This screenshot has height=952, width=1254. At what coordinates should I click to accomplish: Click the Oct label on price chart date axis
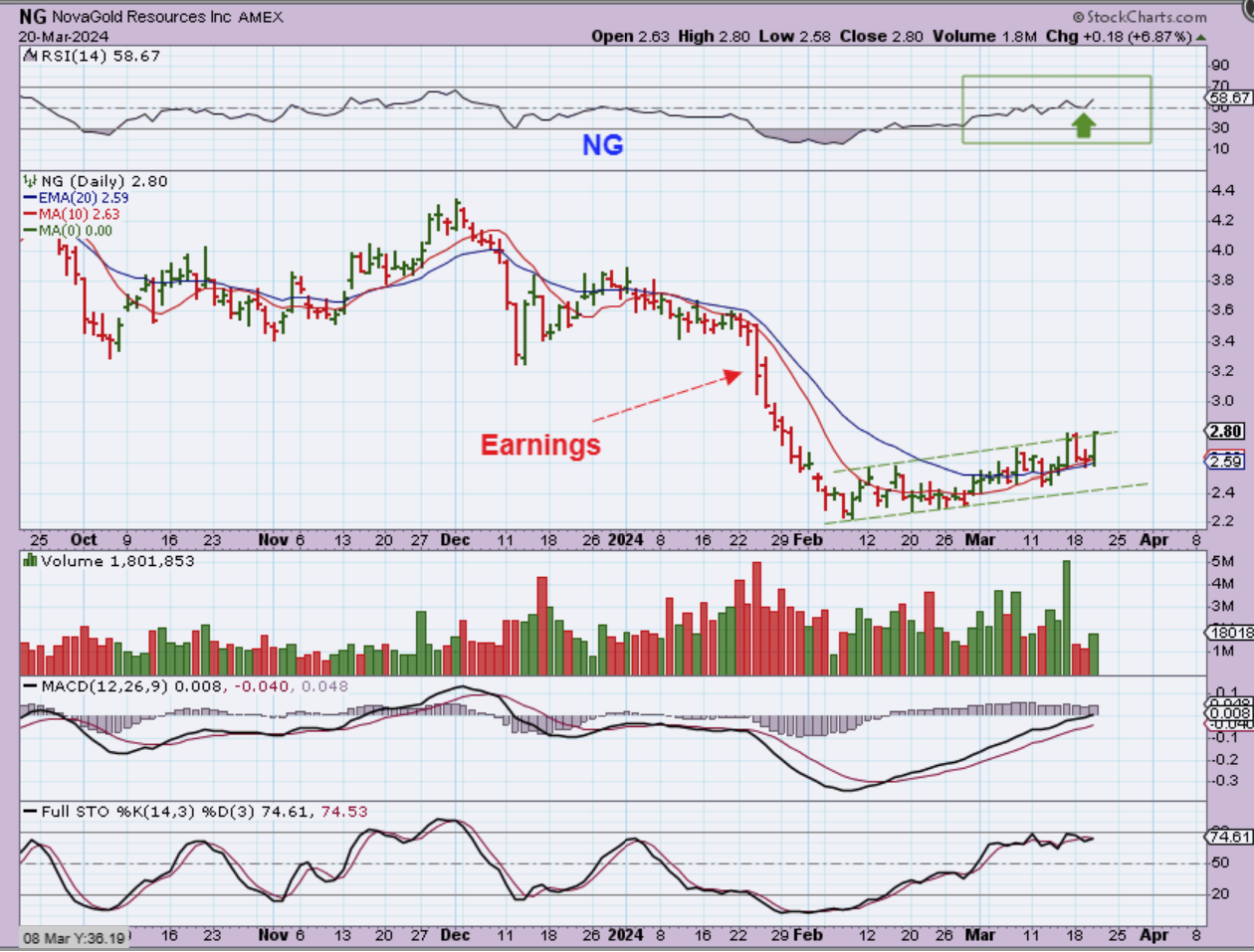point(84,540)
